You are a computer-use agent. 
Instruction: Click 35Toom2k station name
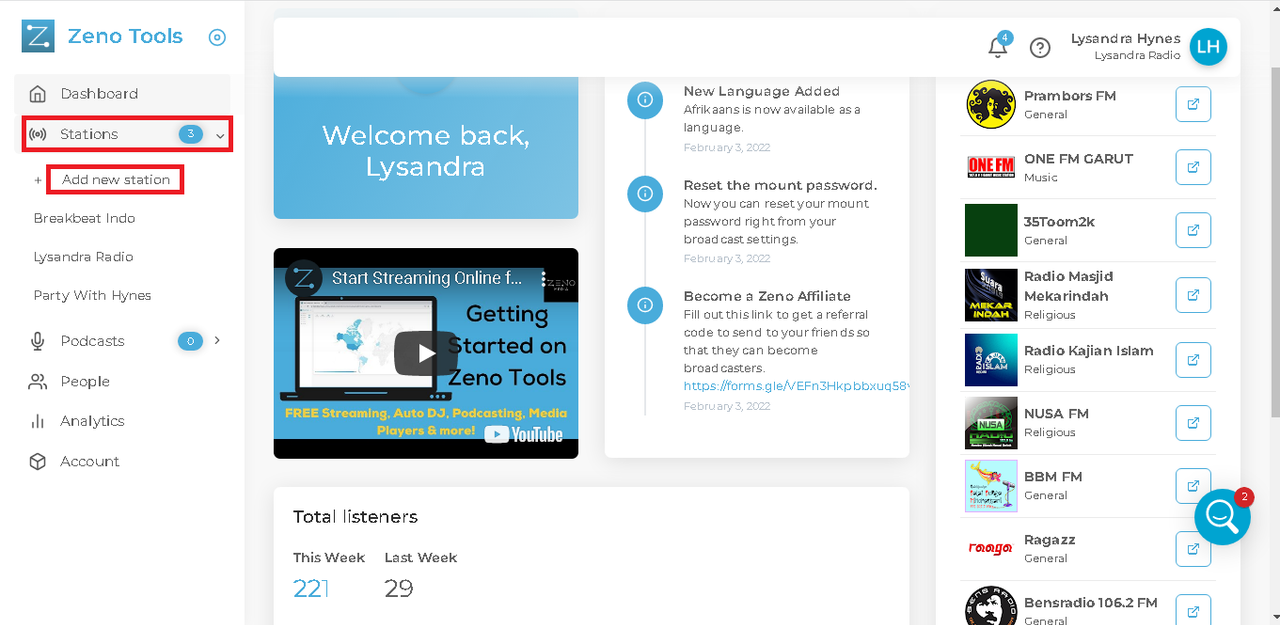(x=1059, y=222)
